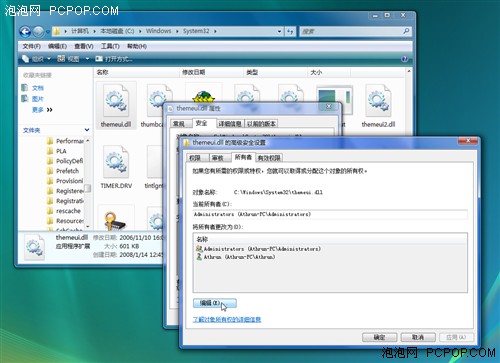Click the Edit button in owner dialog
Image resolution: width=500 pixels, height=363 pixels.
[215, 303]
